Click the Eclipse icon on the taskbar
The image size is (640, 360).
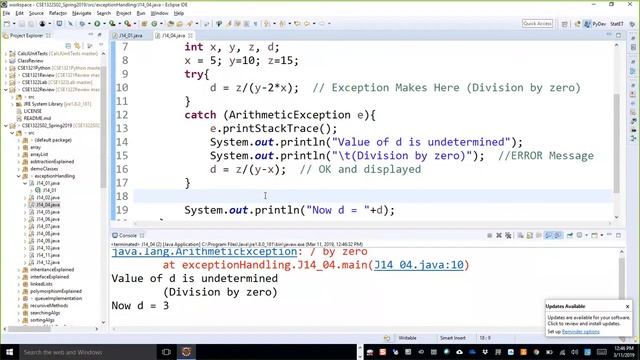[x=186, y=352]
